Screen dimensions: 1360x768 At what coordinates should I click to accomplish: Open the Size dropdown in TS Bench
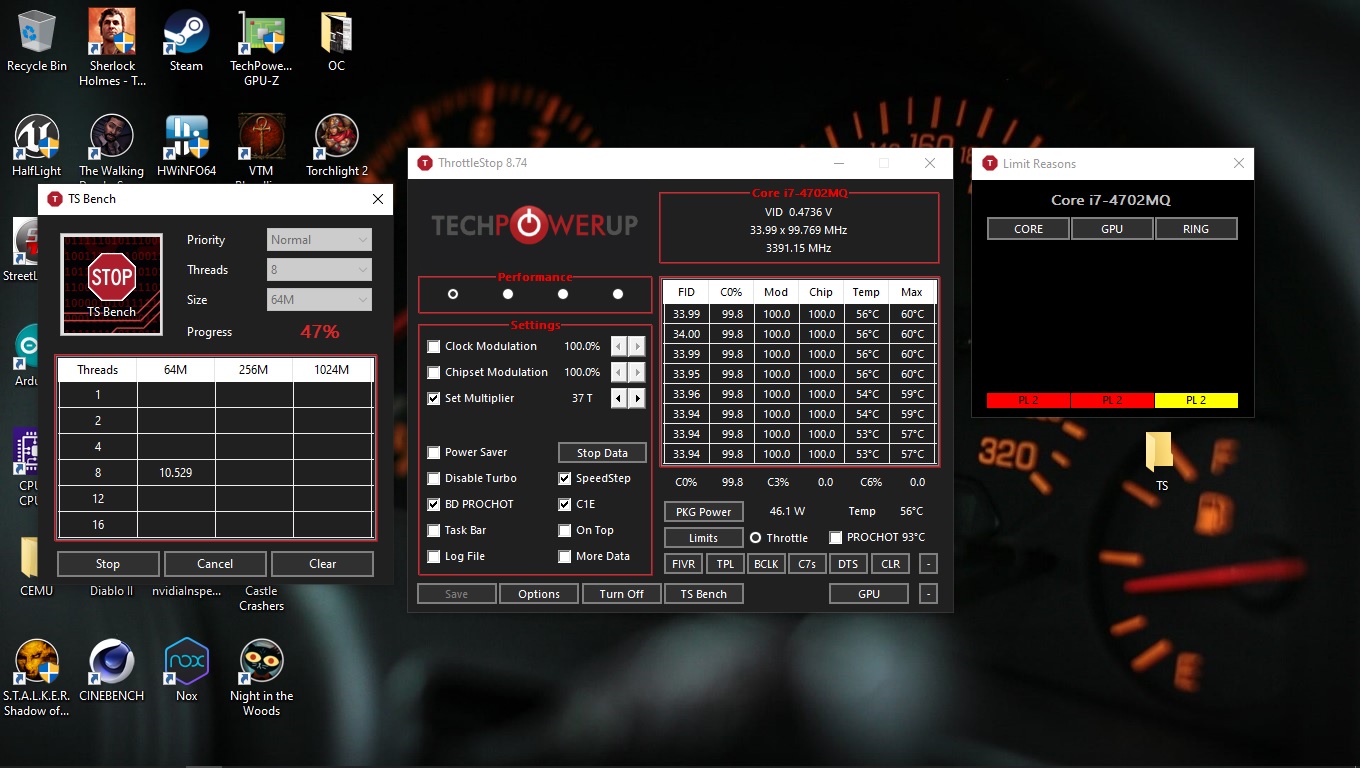pos(320,300)
